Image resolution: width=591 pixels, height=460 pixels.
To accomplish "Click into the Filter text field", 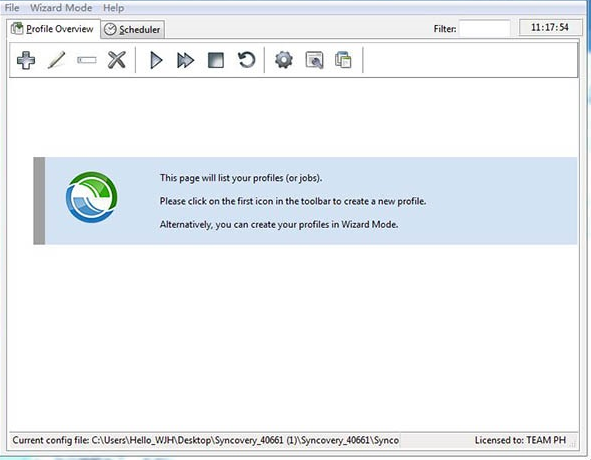I will pyautogui.click(x=485, y=28).
